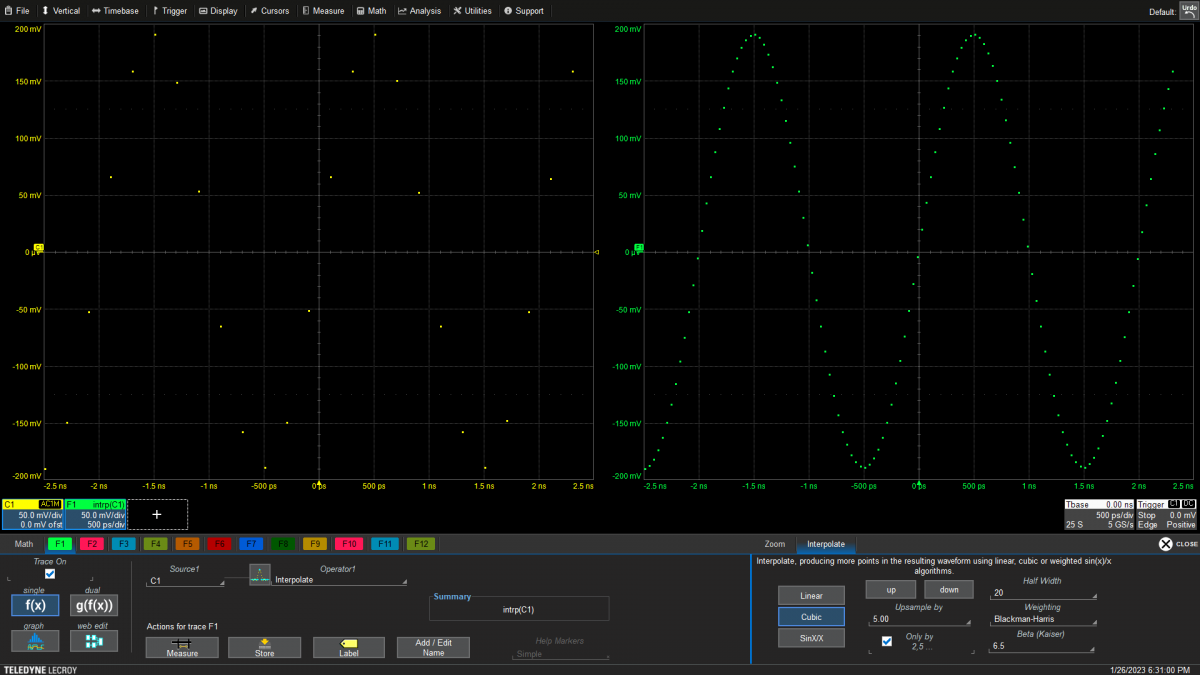Select single f(x) function mode
Viewport: 1200px width, 675px height.
point(35,605)
